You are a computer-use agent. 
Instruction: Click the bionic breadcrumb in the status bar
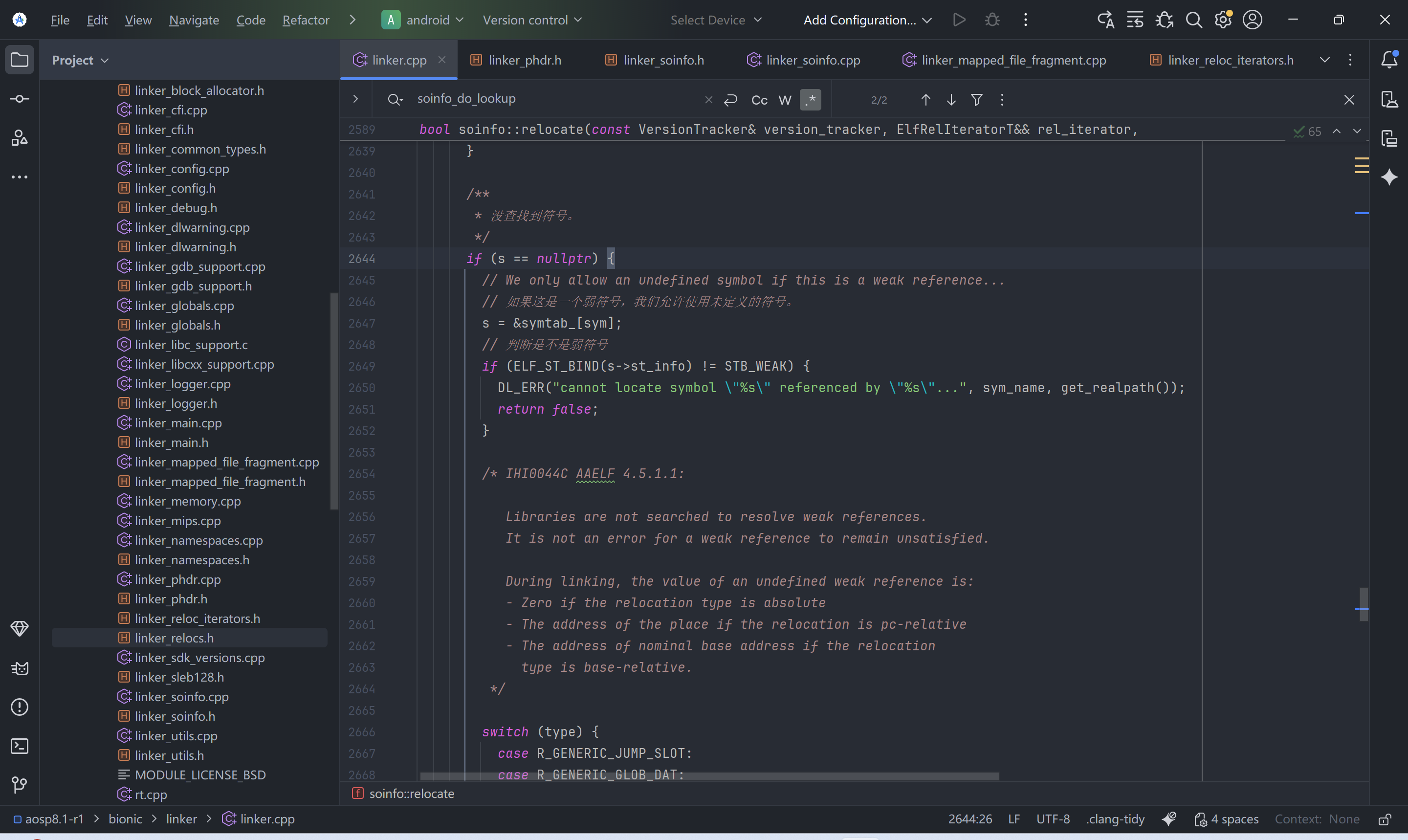tap(125, 819)
